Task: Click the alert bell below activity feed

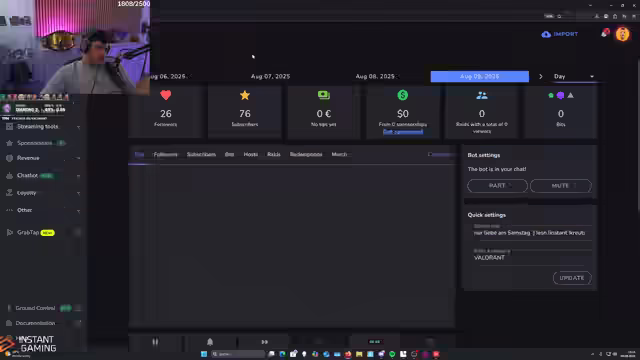Action: (x=210, y=342)
